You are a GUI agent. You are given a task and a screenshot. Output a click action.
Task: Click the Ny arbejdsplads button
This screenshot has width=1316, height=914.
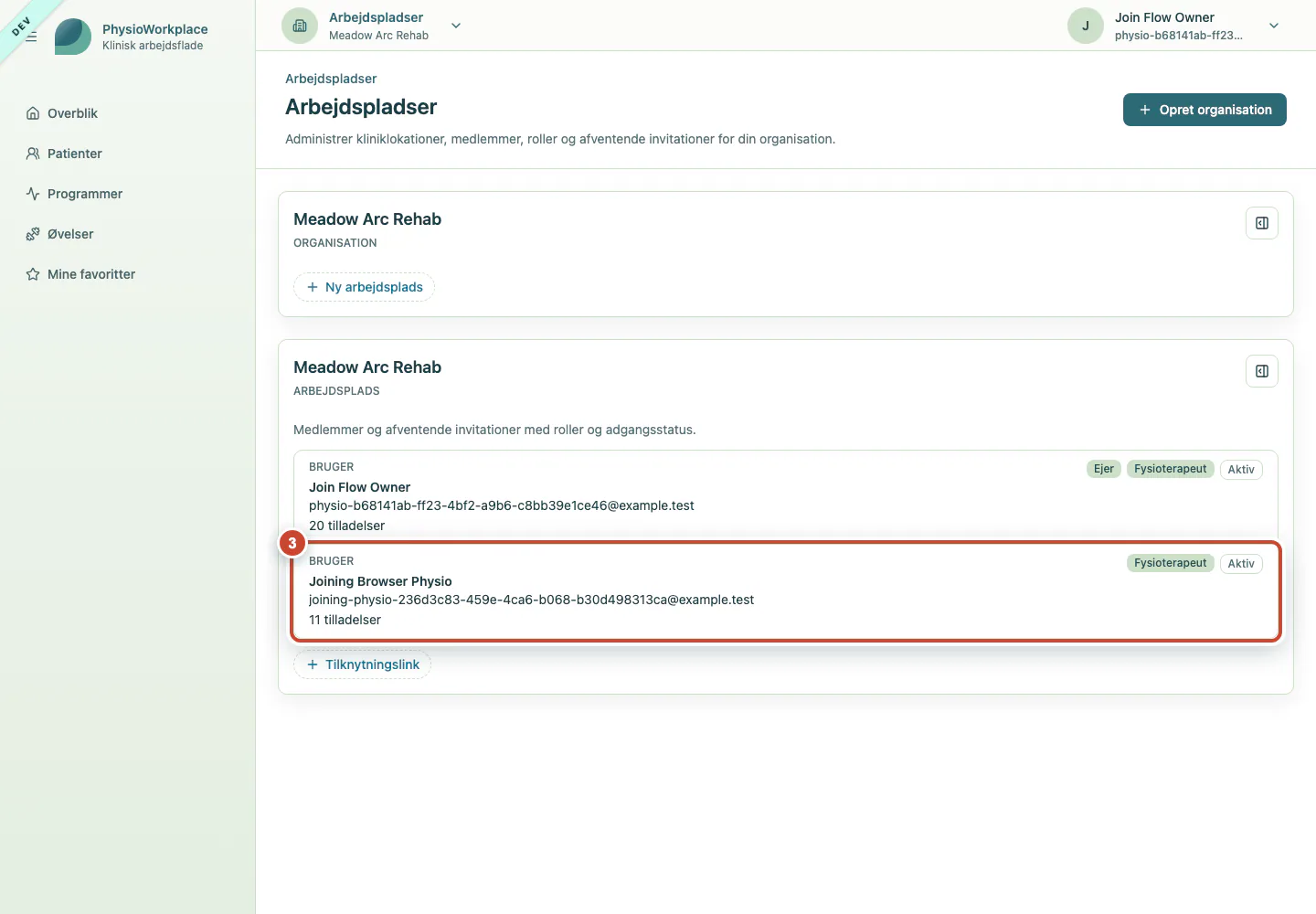[364, 287]
